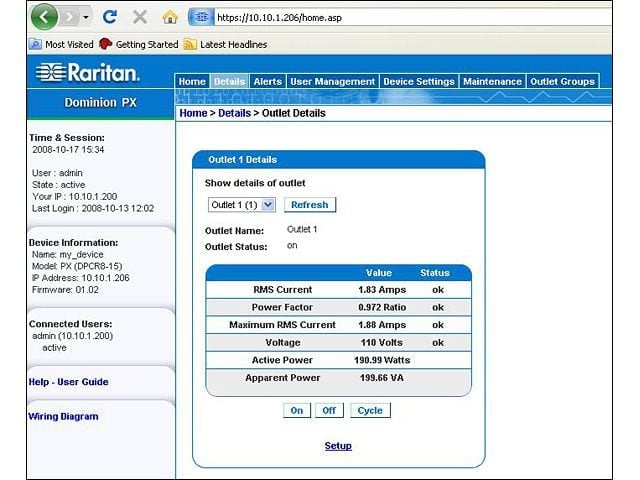Click the site identity icon in address bar

point(201,17)
